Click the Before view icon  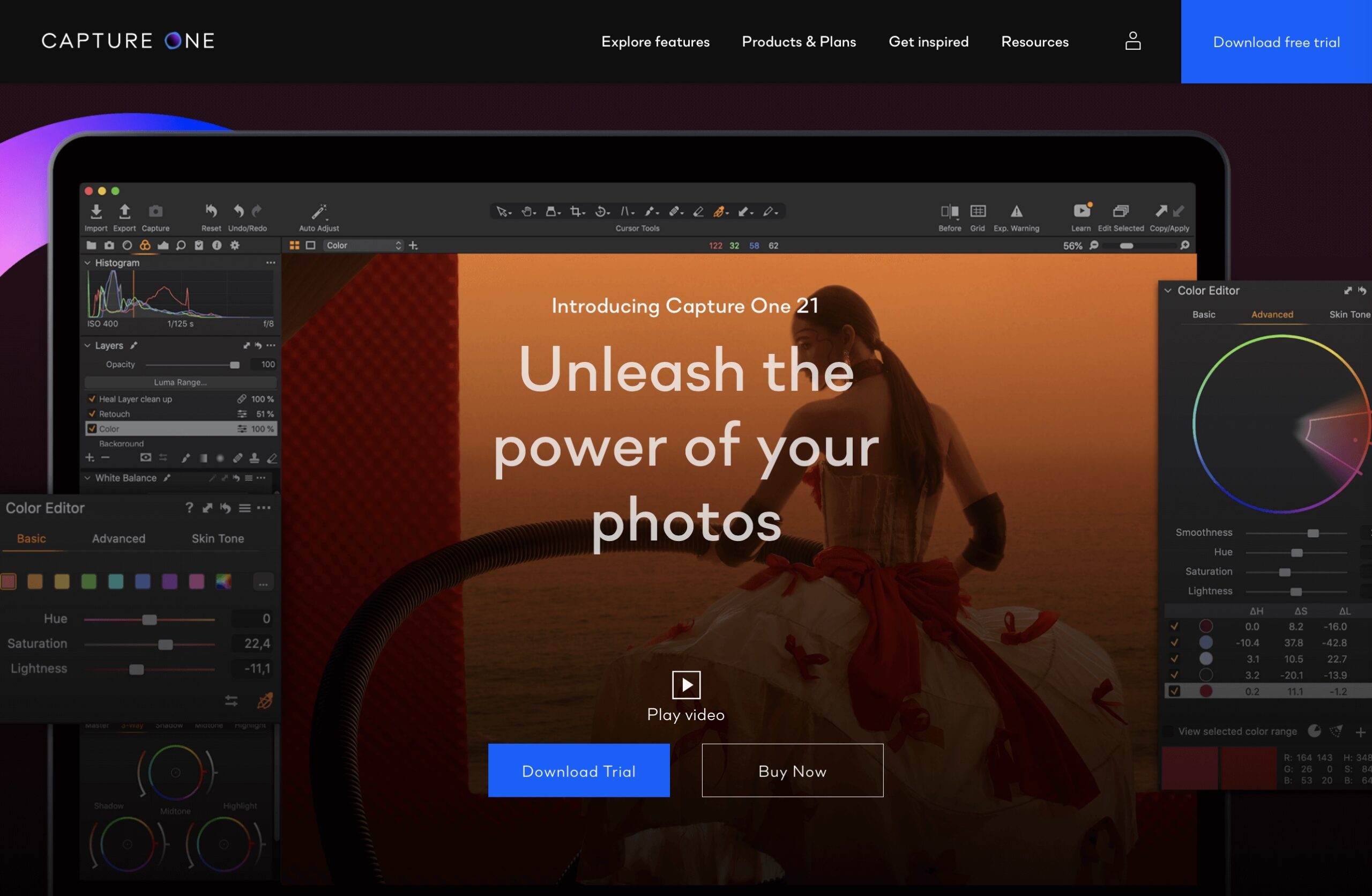950,211
